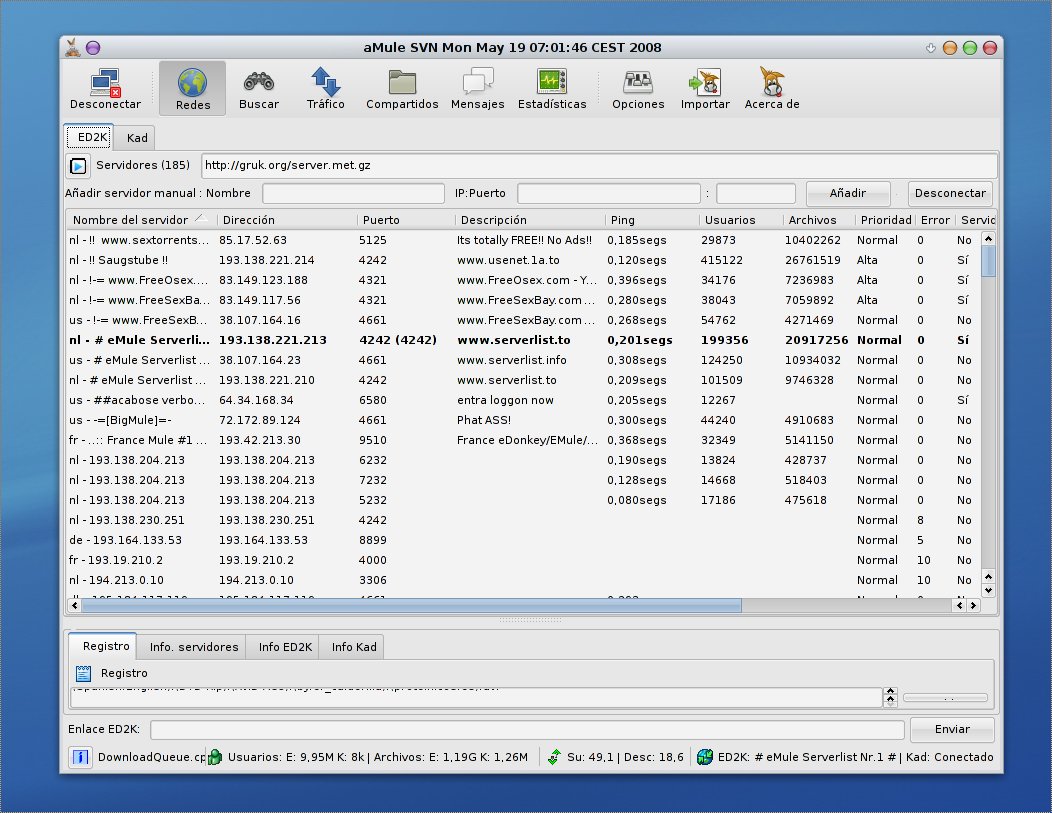Screen dimensions: 1052x813
Task: Click the blue info icon in the status bar
Action: pyautogui.click(x=80, y=757)
